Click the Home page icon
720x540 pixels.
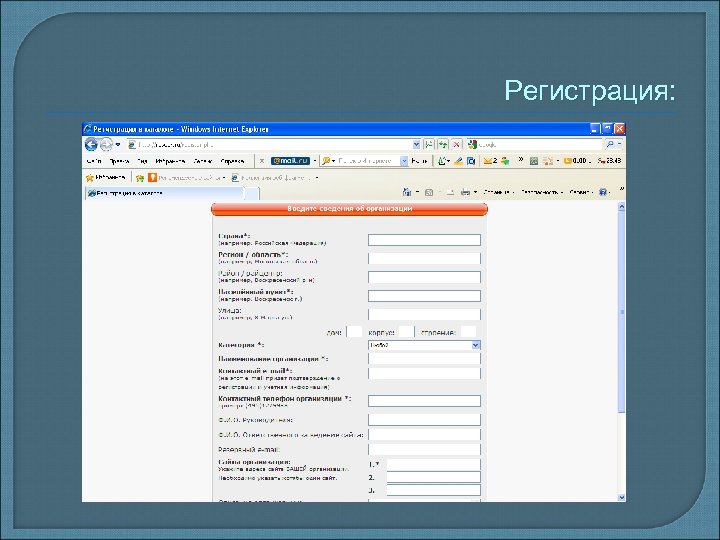point(407,192)
